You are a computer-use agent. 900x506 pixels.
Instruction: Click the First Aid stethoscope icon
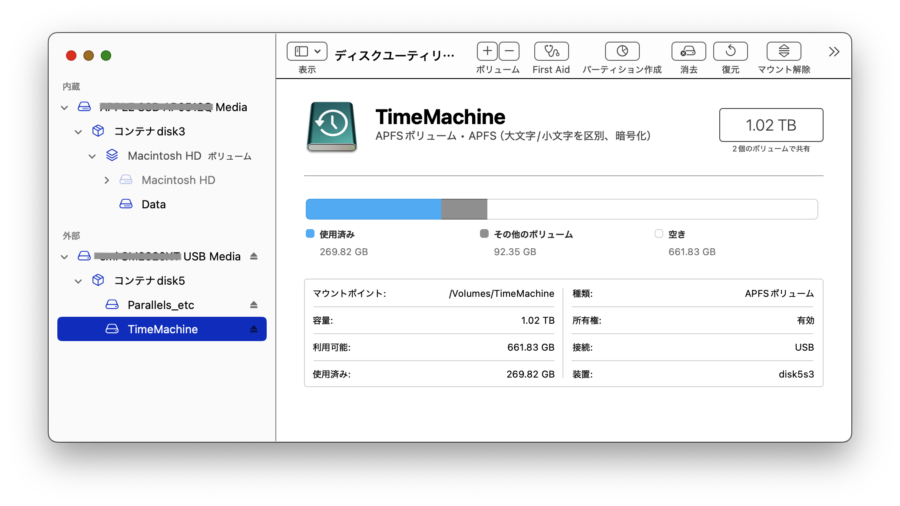[x=551, y=51]
